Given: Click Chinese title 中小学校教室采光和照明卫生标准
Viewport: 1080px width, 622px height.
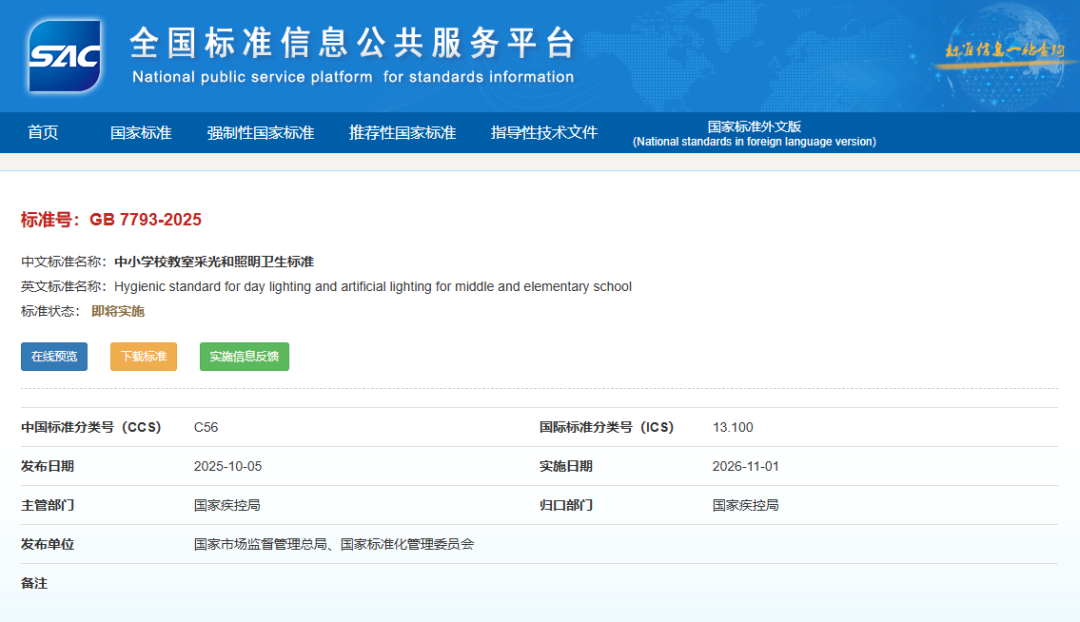Looking at the screenshot, I should click(214, 262).
